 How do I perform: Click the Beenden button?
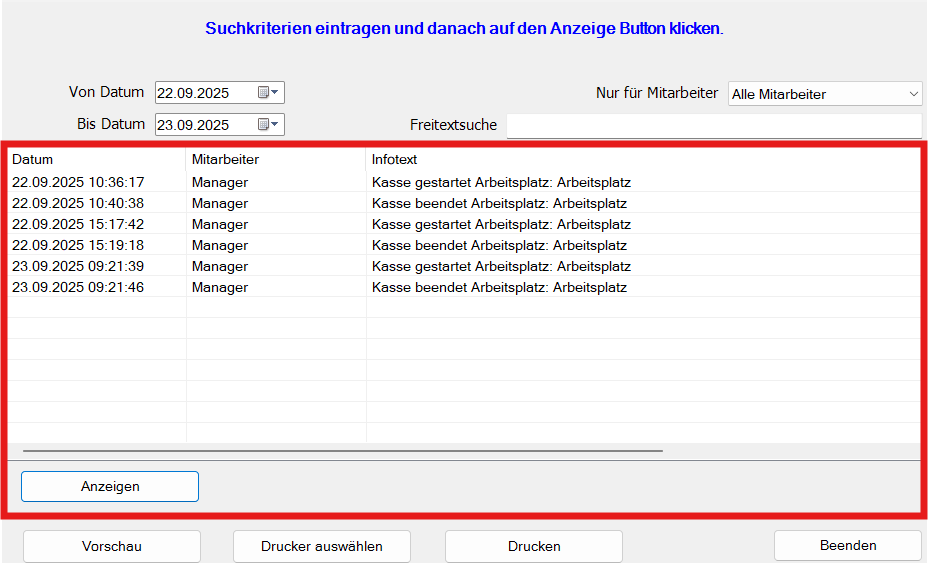point(848,545)
